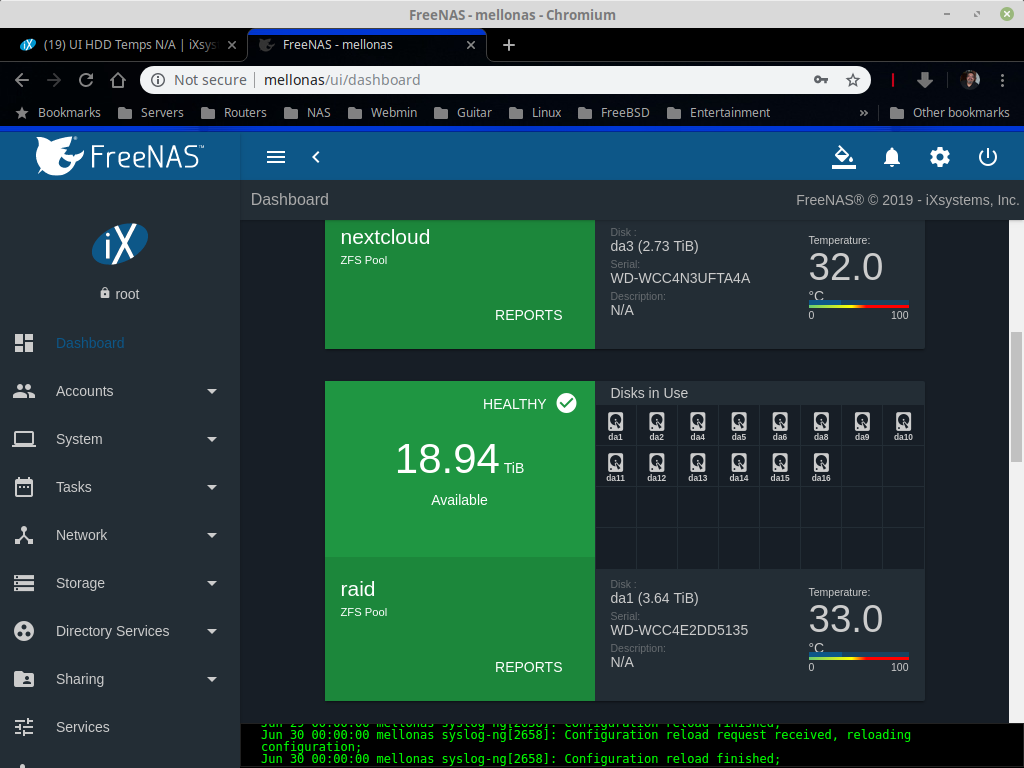The image size is (1024, 768).
Task: Go to browser home page
Action: click(x=118, y=80)
